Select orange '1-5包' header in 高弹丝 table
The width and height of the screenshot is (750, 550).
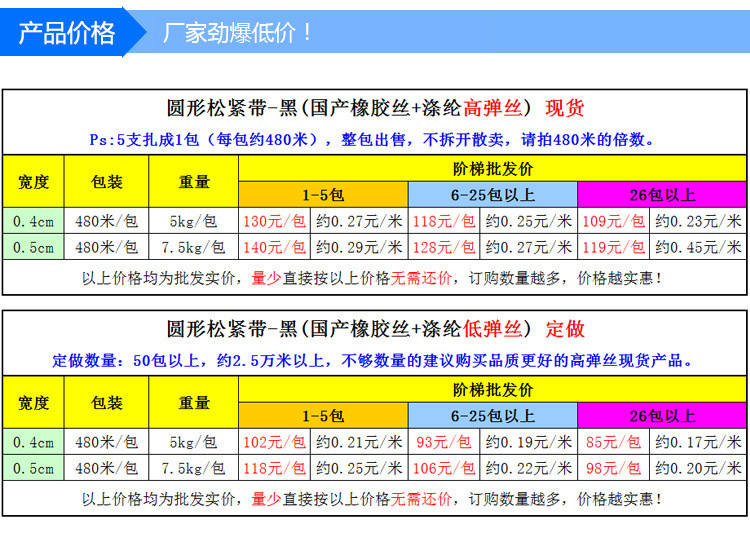click(323, 195)
